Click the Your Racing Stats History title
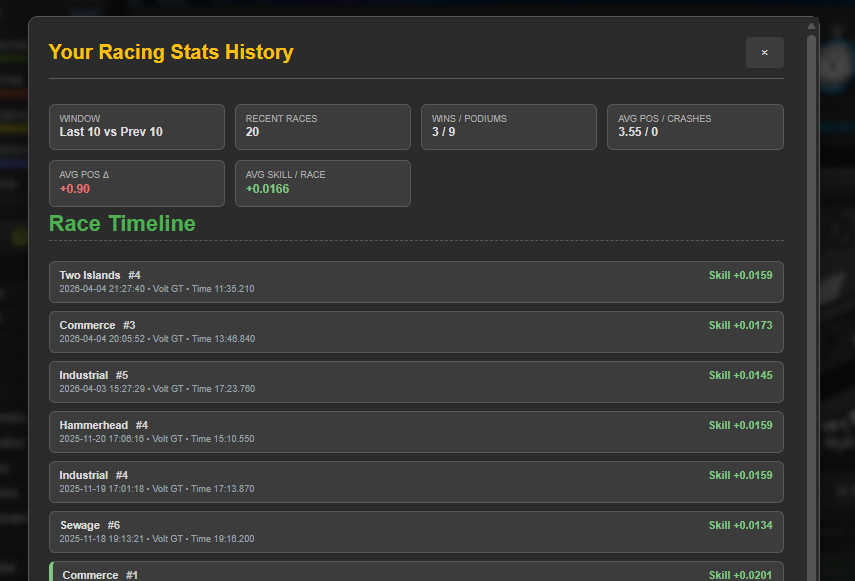This screenshot has width=855, height=581. [x=171, y=52]
